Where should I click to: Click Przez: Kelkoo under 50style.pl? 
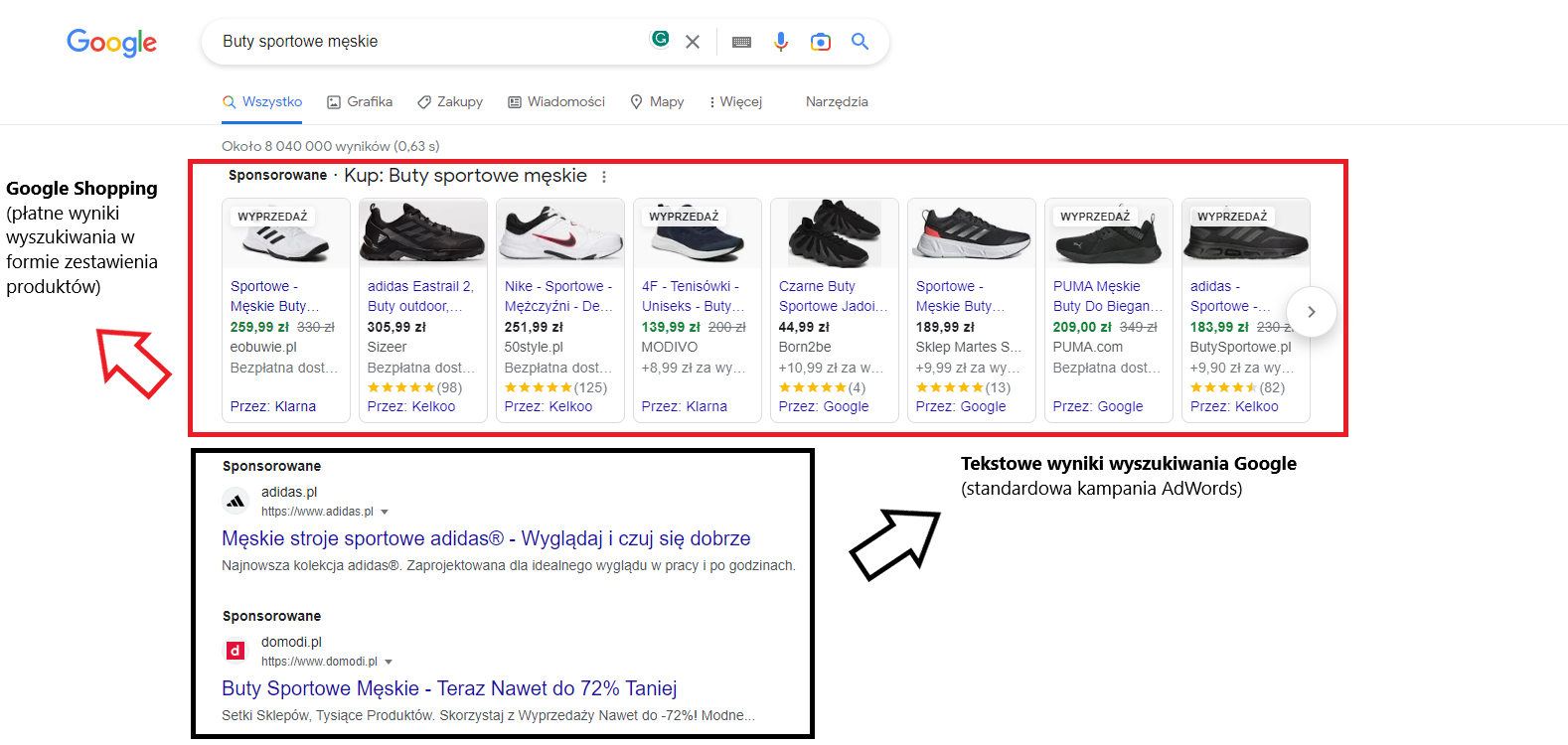click(x=549, y=406)
